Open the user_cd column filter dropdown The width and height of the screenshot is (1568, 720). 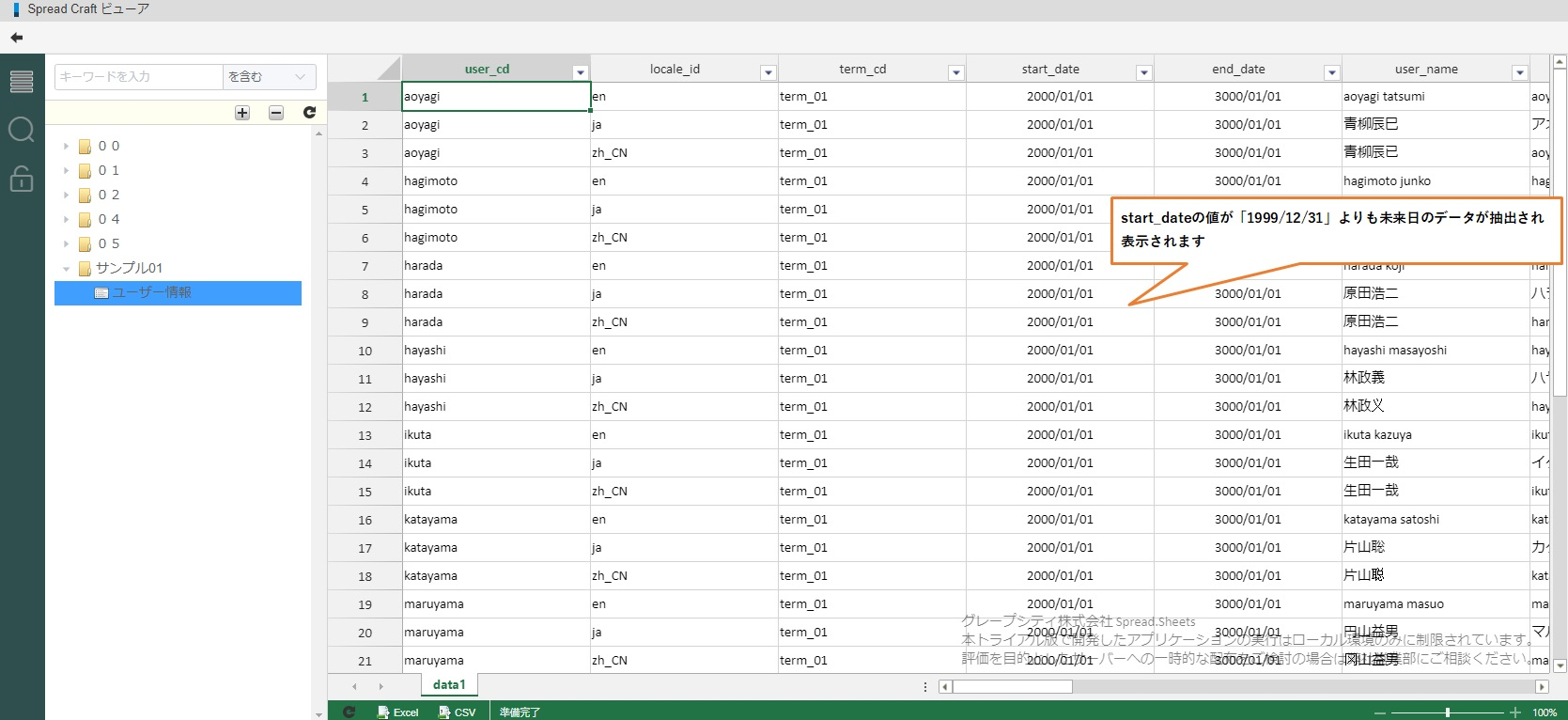[580, 72]
